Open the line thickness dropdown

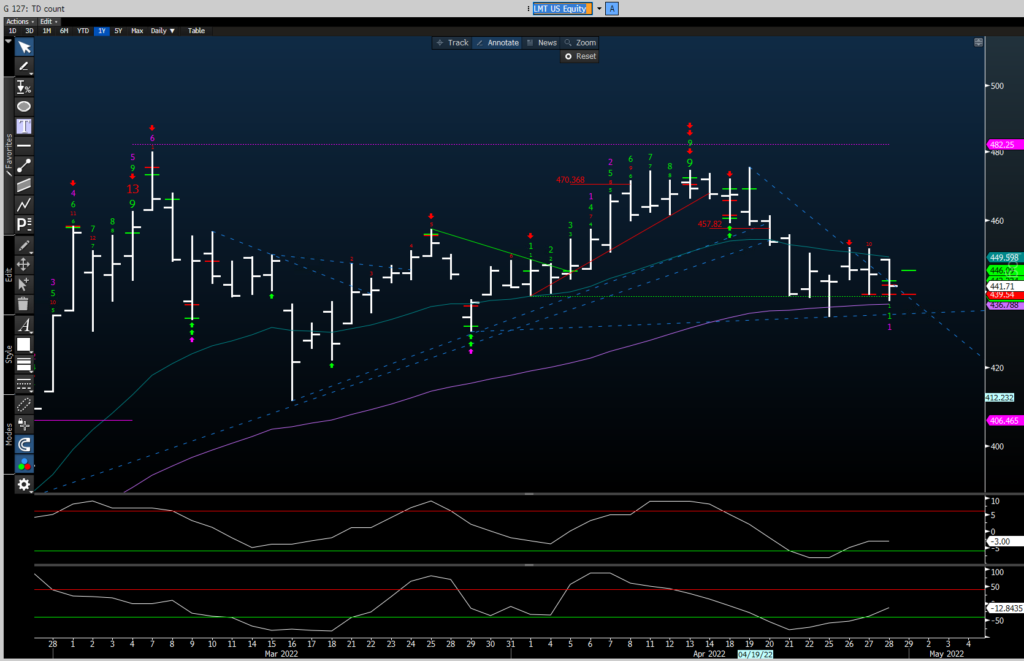tap(24, 364)
